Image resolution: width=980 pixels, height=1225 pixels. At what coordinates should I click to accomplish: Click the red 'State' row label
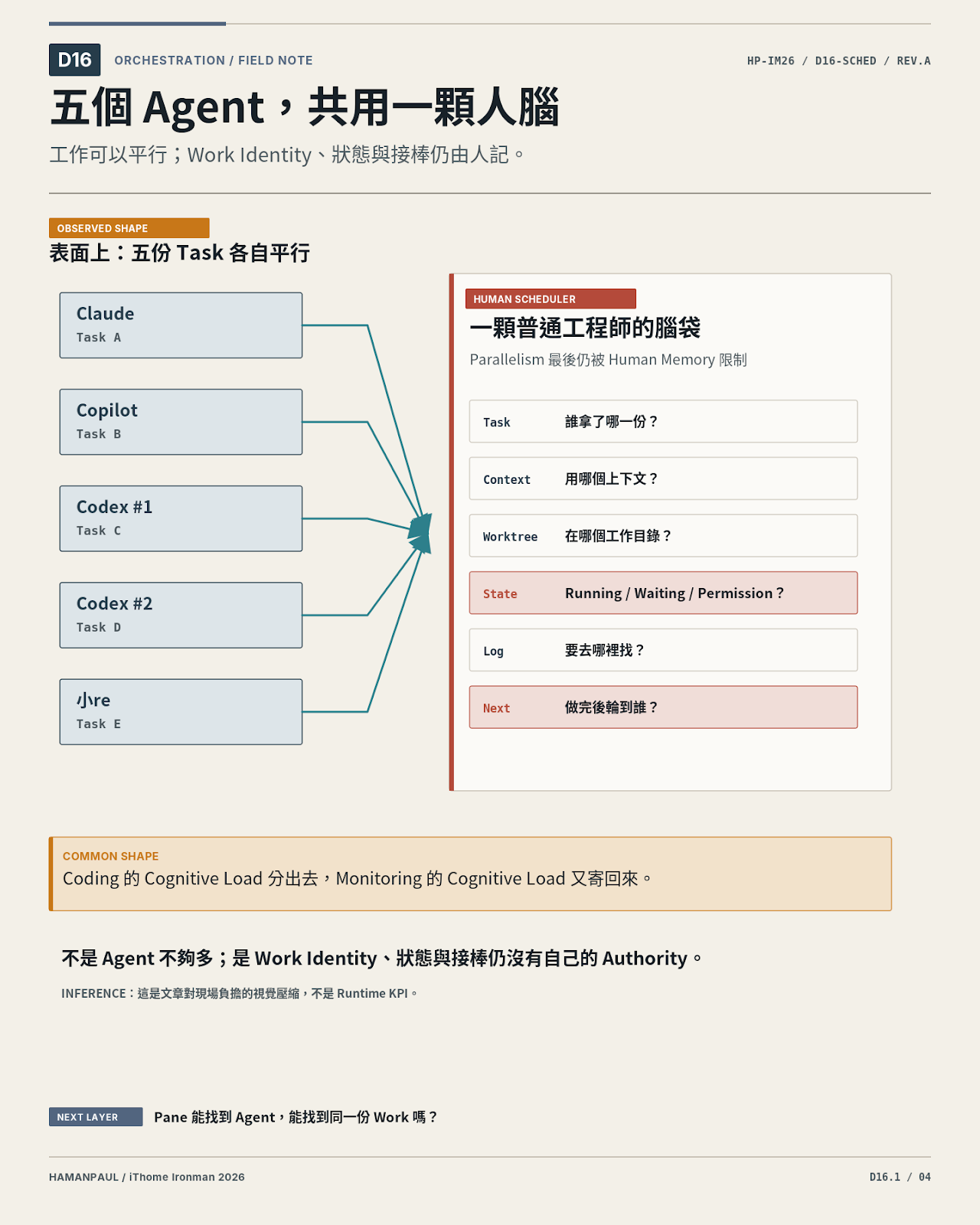click(x=500, y=593)
